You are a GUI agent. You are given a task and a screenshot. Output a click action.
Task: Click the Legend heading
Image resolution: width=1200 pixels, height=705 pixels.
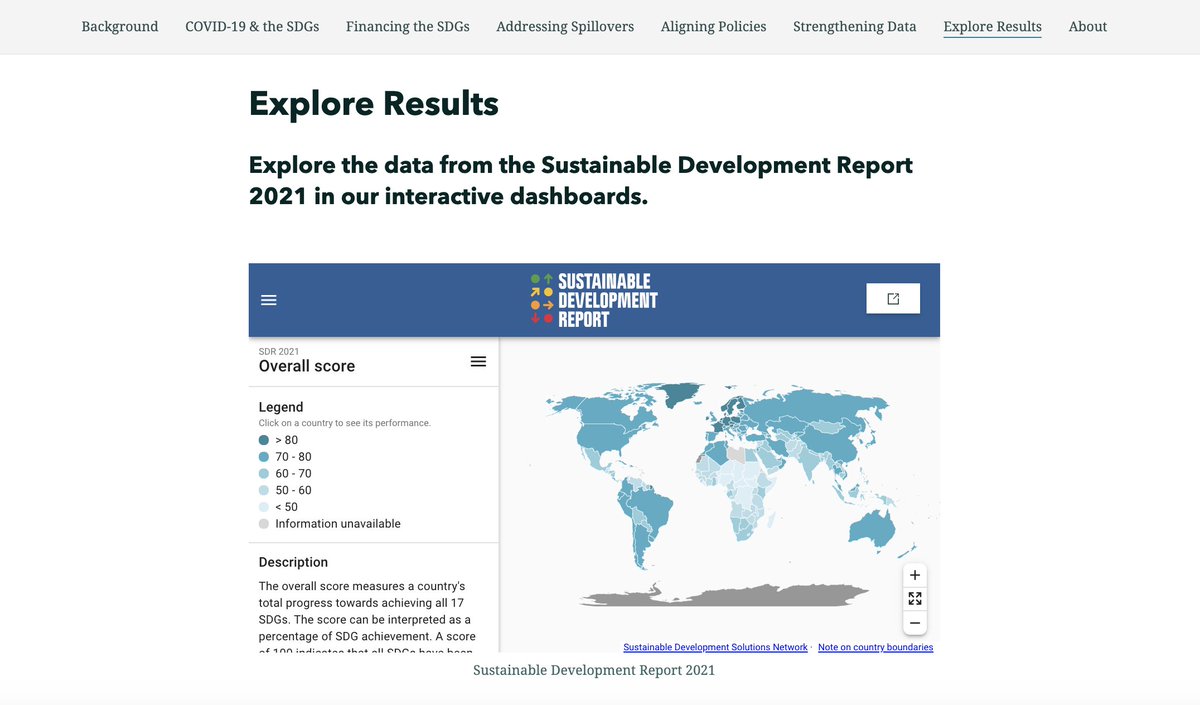(281, 407)
